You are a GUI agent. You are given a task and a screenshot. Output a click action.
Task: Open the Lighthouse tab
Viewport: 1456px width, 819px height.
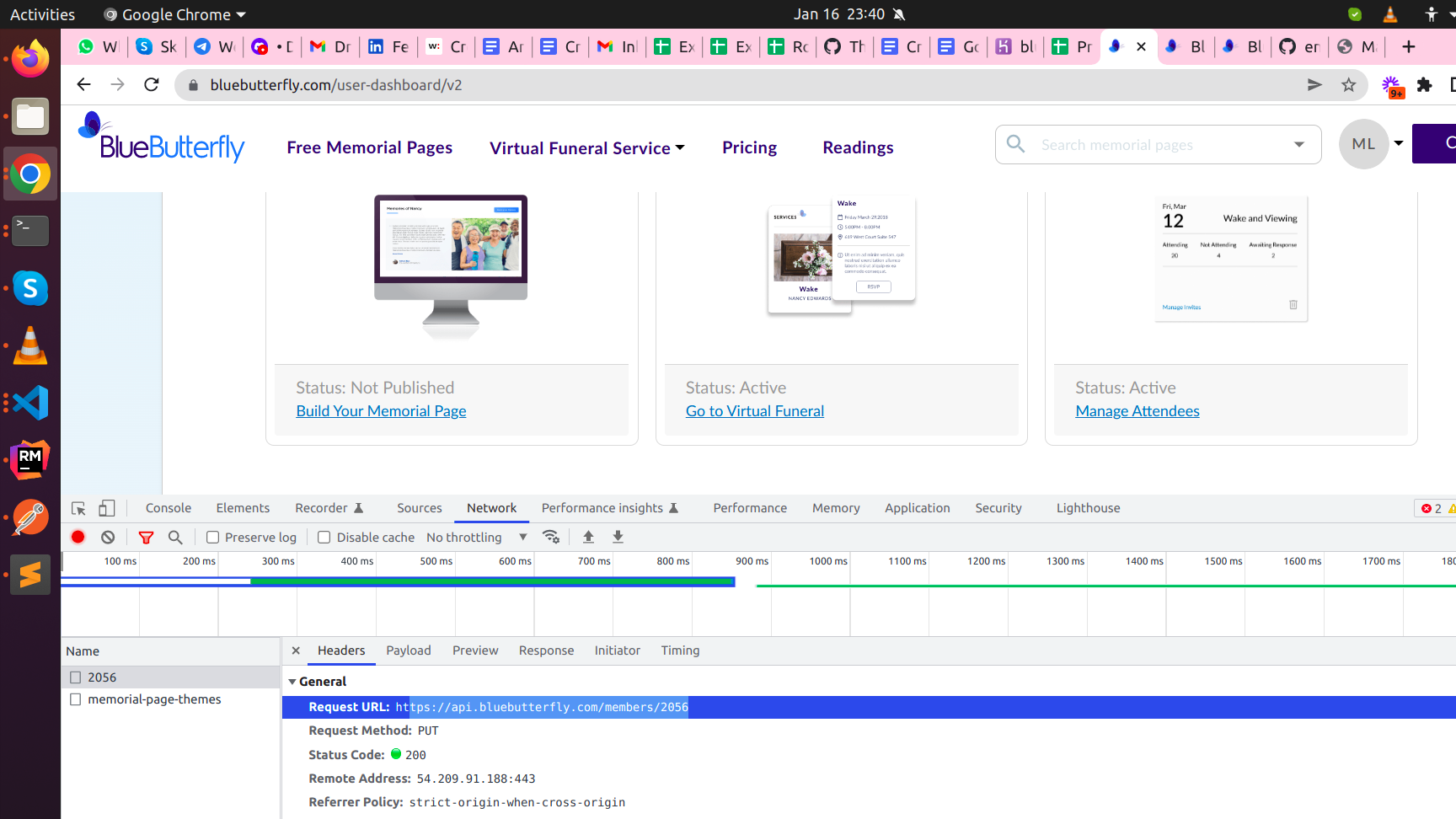pos(1089,508)
